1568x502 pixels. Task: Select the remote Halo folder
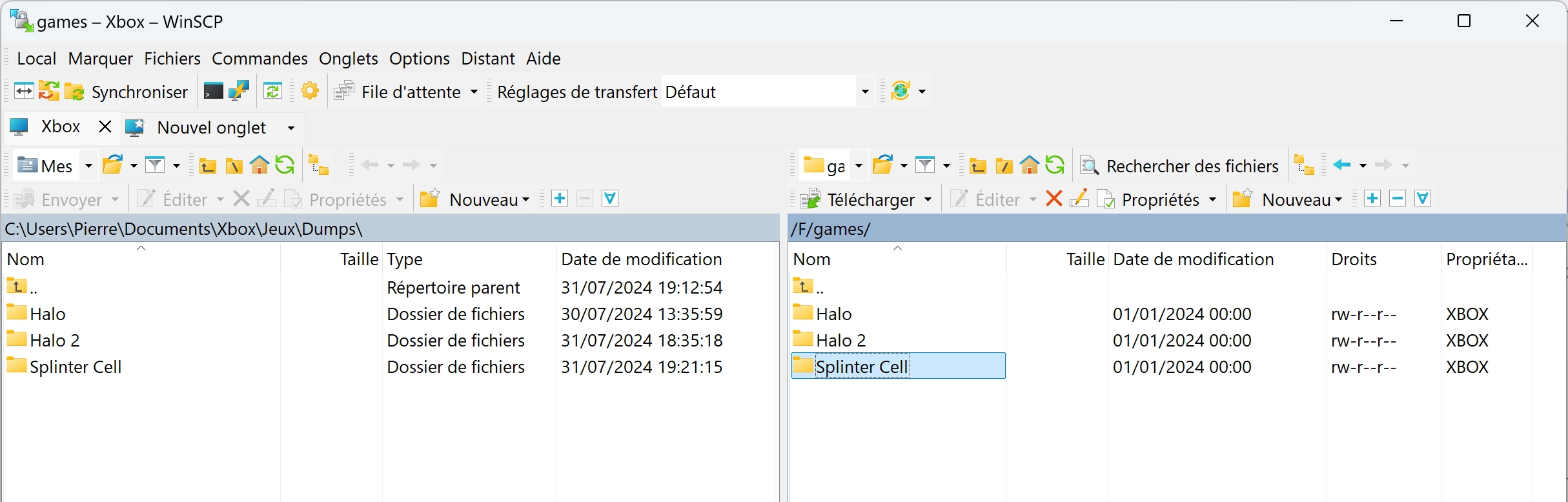833,314
